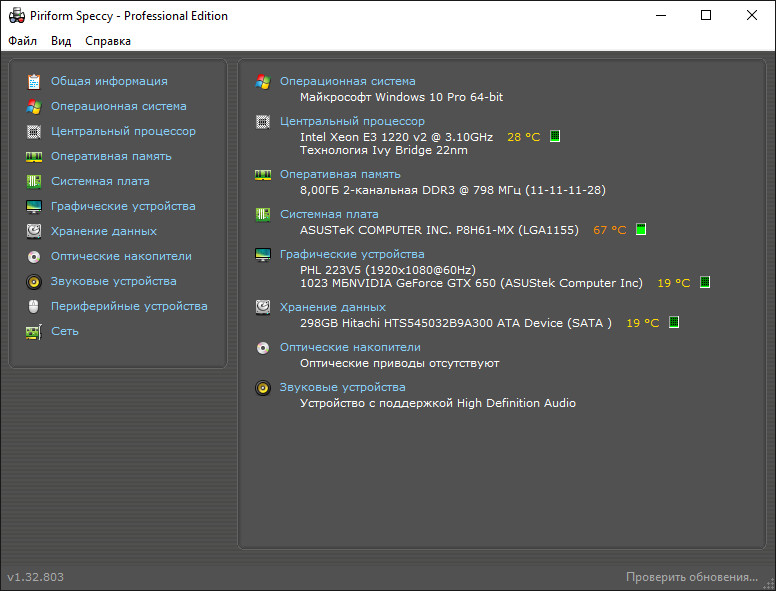Open the Вид menu

click(x=61, y=41)
